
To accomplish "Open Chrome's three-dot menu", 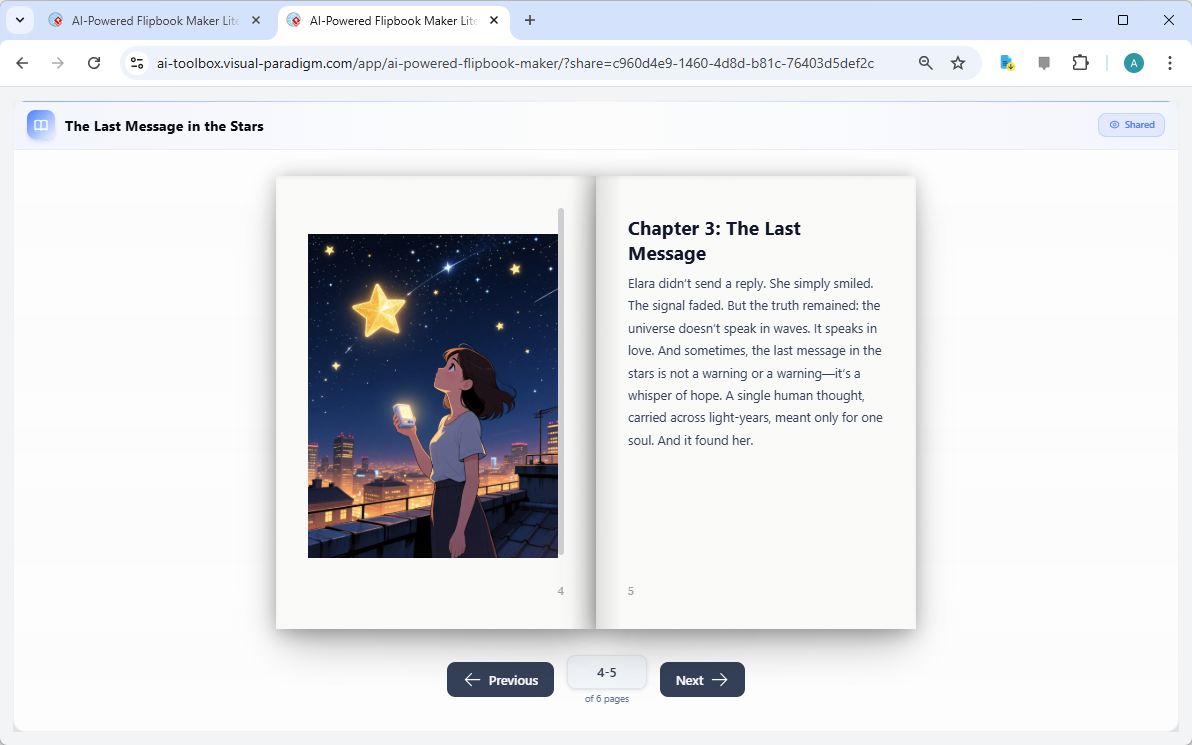I will tap(1170, 62).
